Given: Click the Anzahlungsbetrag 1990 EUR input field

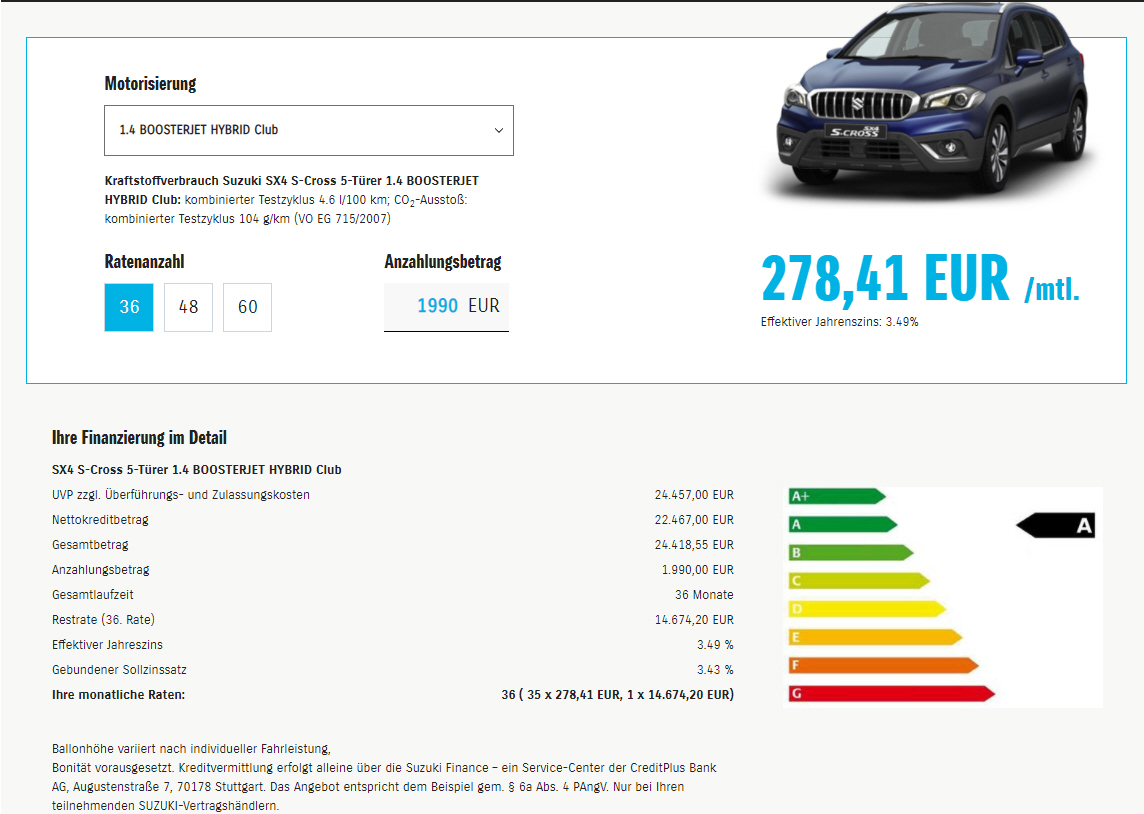Looking at the screenshot, I should [447, 307].
